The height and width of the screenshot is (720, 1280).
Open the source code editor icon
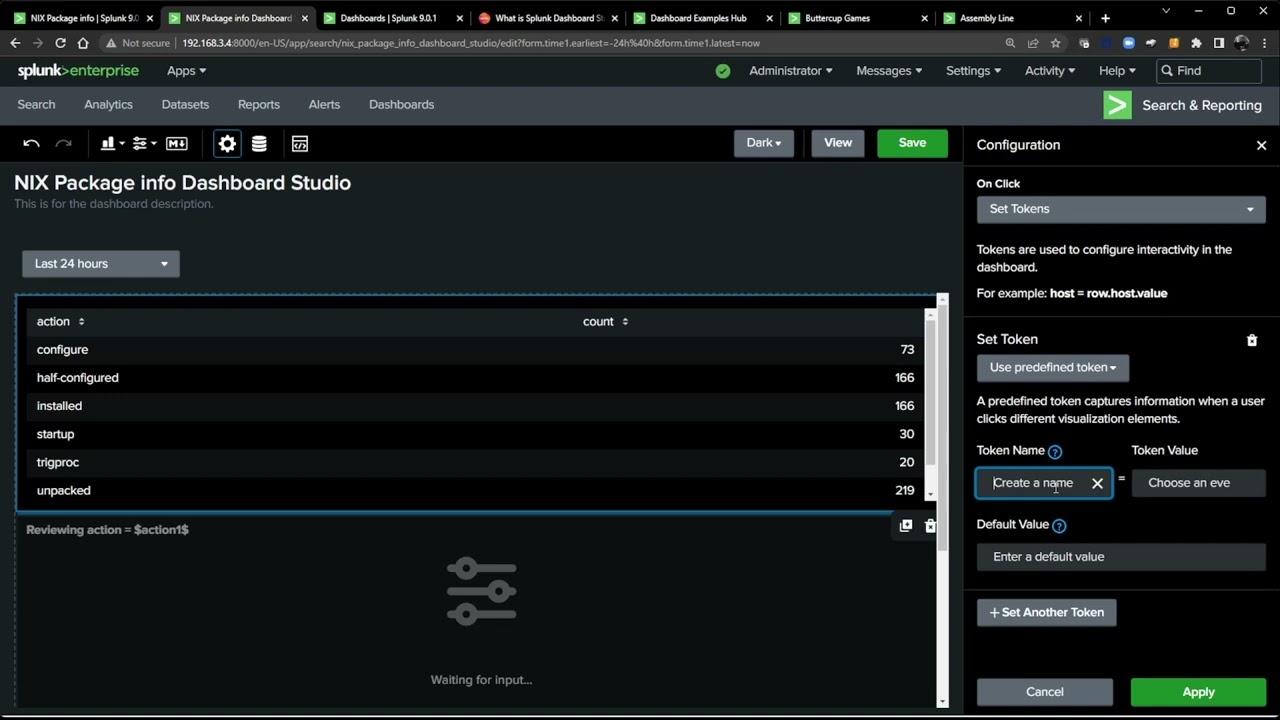click(x=300, y=144)
